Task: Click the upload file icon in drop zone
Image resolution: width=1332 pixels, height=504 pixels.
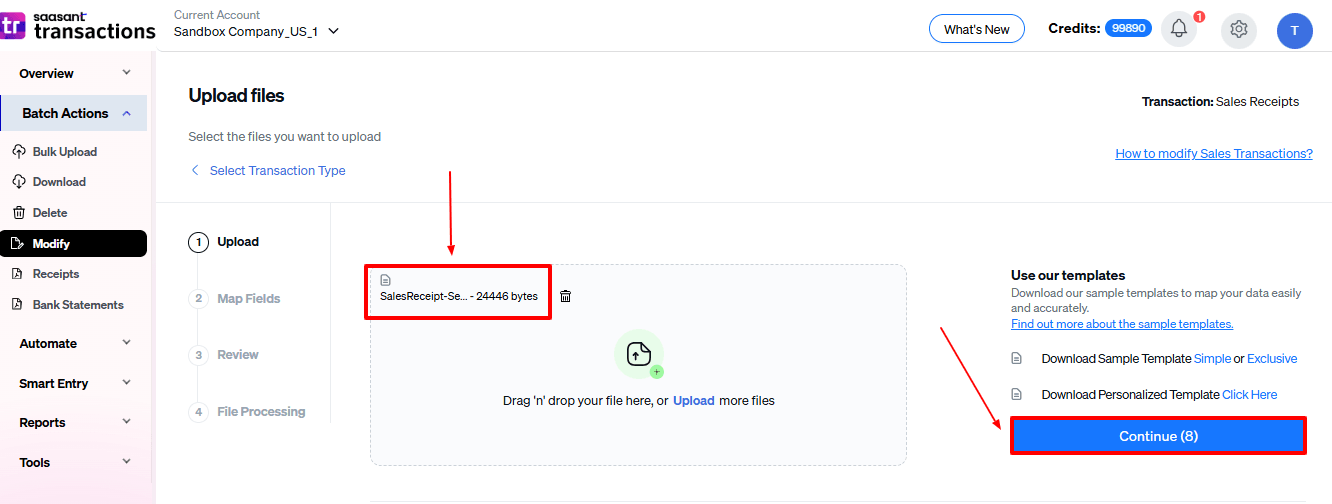Action: coord(638,354)
